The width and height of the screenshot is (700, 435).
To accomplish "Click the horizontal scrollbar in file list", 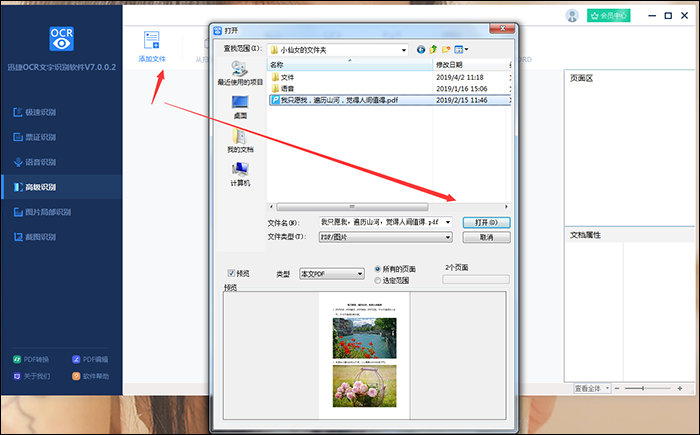I will [x=352, y=207].
